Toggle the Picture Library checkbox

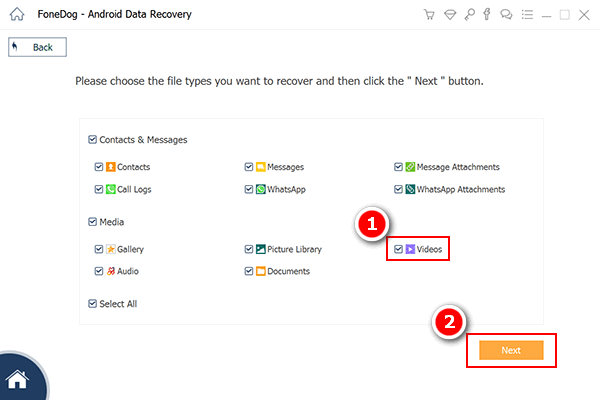coord(249,249)
